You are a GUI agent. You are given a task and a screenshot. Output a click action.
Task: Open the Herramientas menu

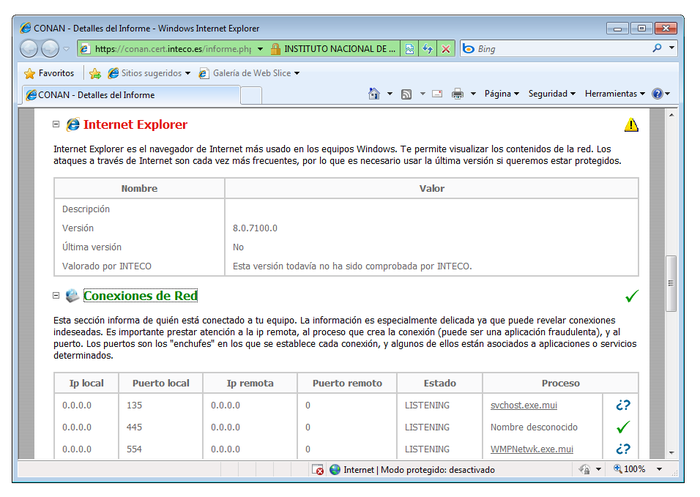coord(615,94)
